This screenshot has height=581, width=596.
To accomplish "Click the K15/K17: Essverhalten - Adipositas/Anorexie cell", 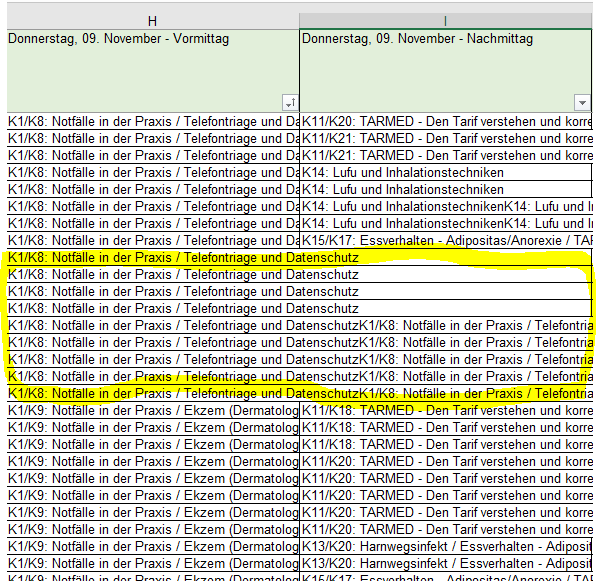I will tap(445, 241).
